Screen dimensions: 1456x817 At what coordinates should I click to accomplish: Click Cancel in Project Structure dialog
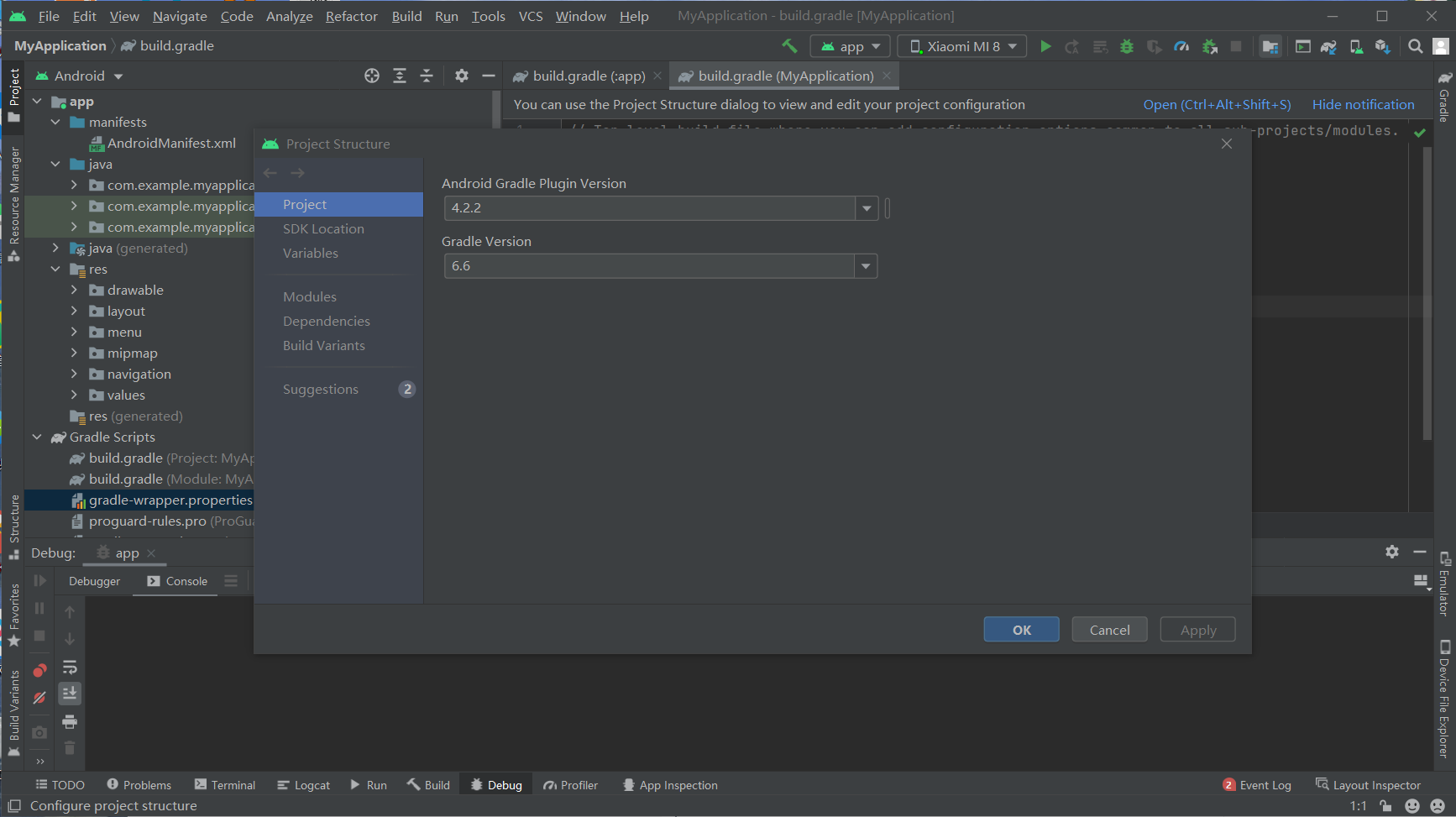pos(1109,630)
